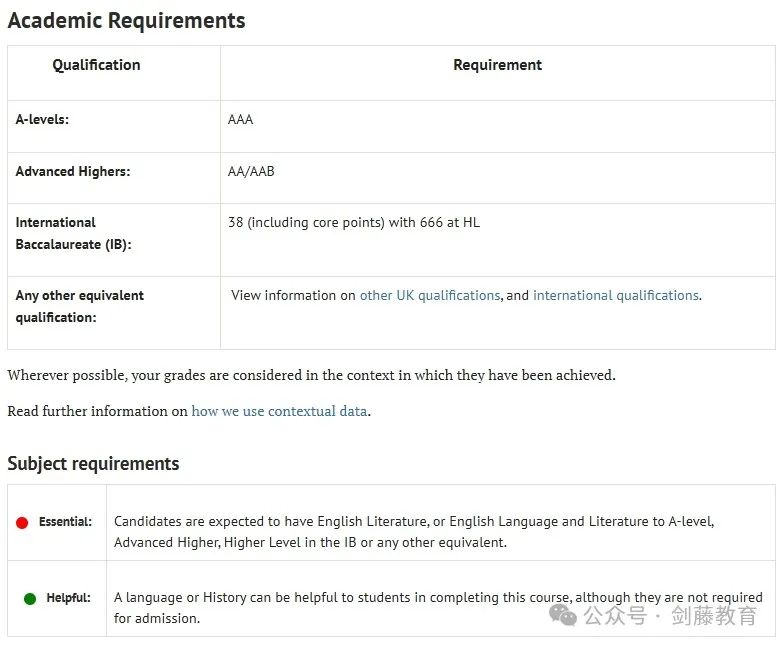Image resolution: width=782 pixels, height=646 pixels.
Task: Click the green Helpful indicator dot
Action: (30, 598)
